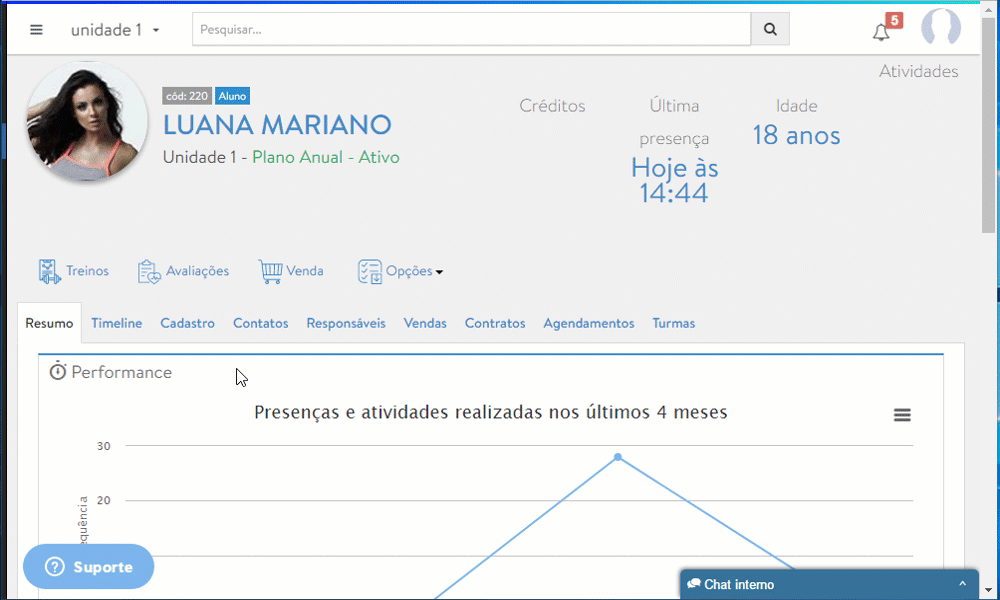Click the search magnifier icon
Image resolution: width=1000 pixels, height=600 pixels.
(x=769, y=29)
